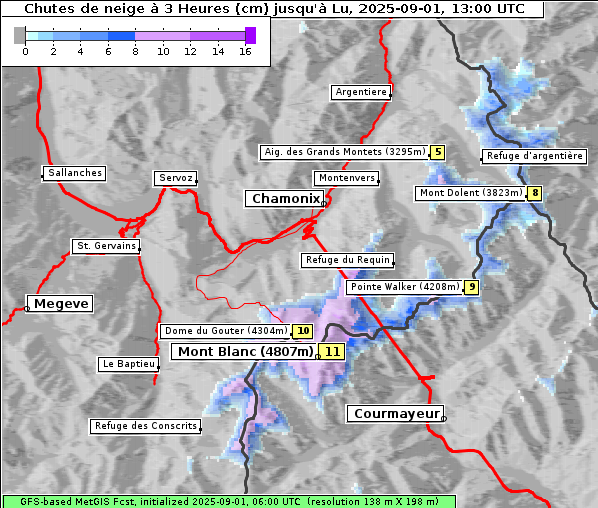Click the yellow snowfall value 8
The image size is (598, 508).
pyautogui.click(x=535, y=193)
